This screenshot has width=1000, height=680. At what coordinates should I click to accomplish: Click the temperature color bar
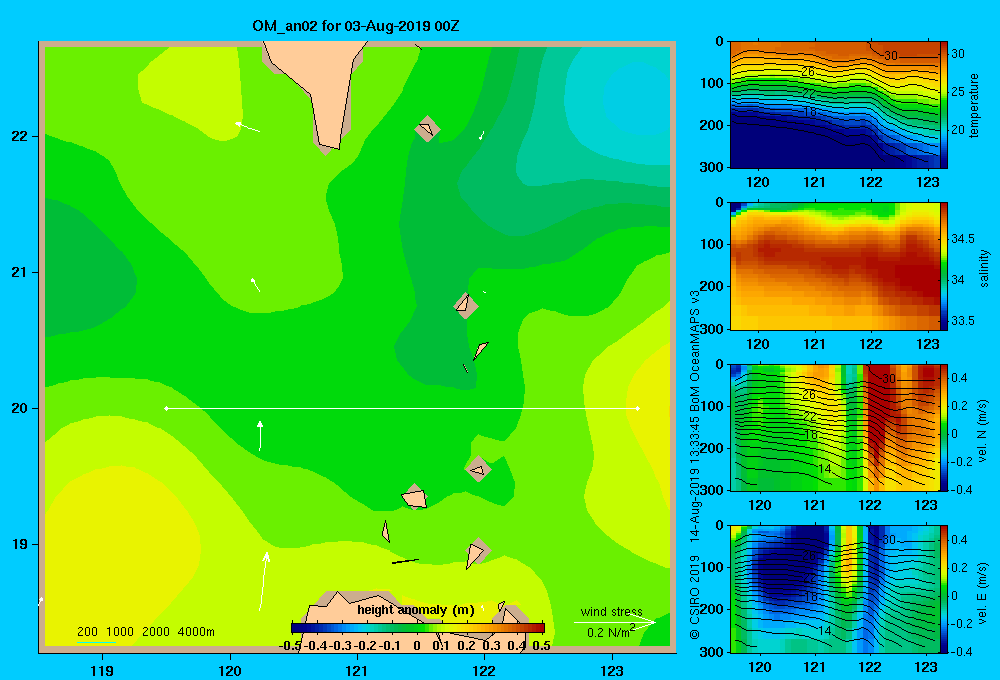[944, 105]
